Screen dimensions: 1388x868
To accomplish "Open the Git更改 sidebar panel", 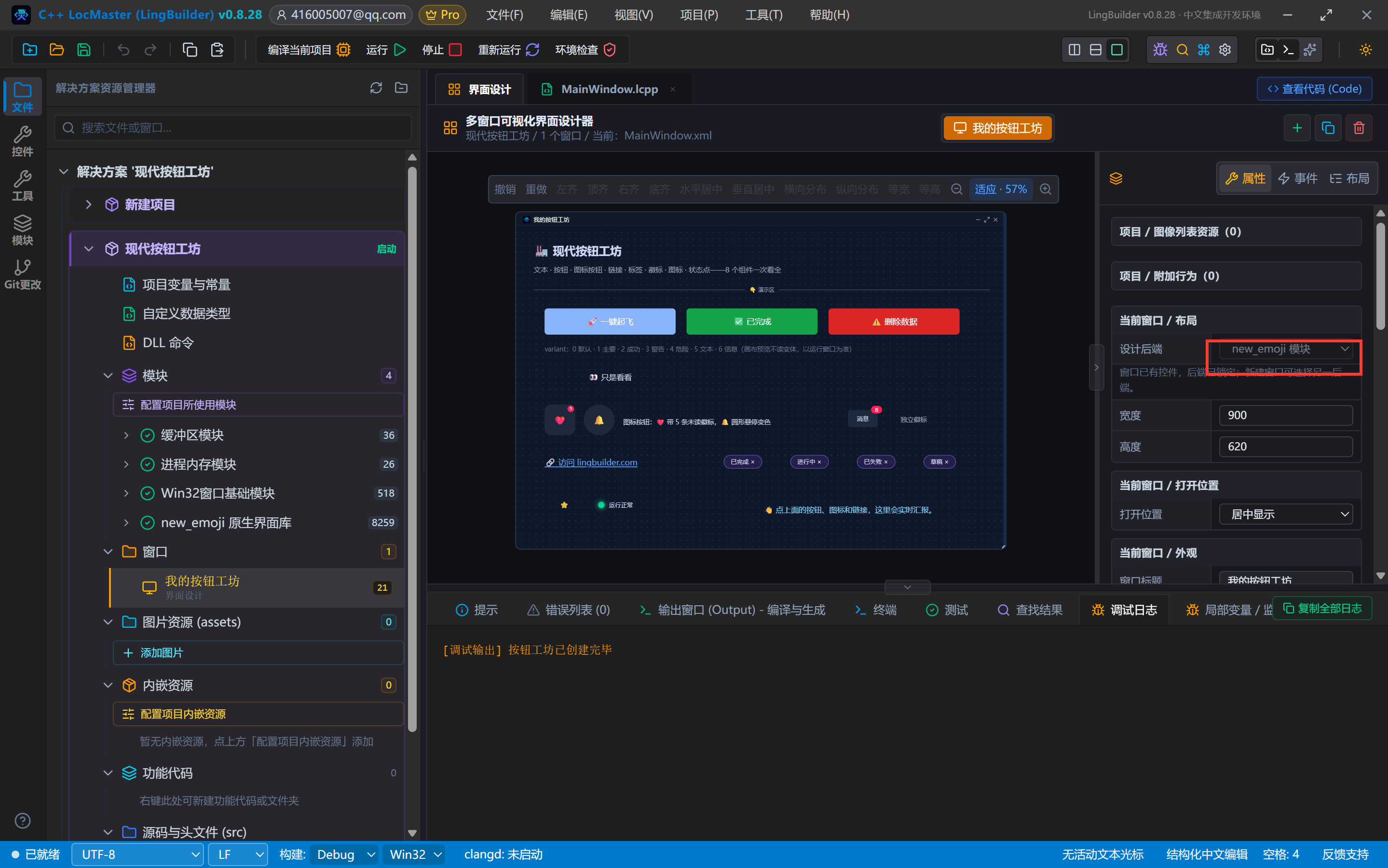I will coord(22,274).
